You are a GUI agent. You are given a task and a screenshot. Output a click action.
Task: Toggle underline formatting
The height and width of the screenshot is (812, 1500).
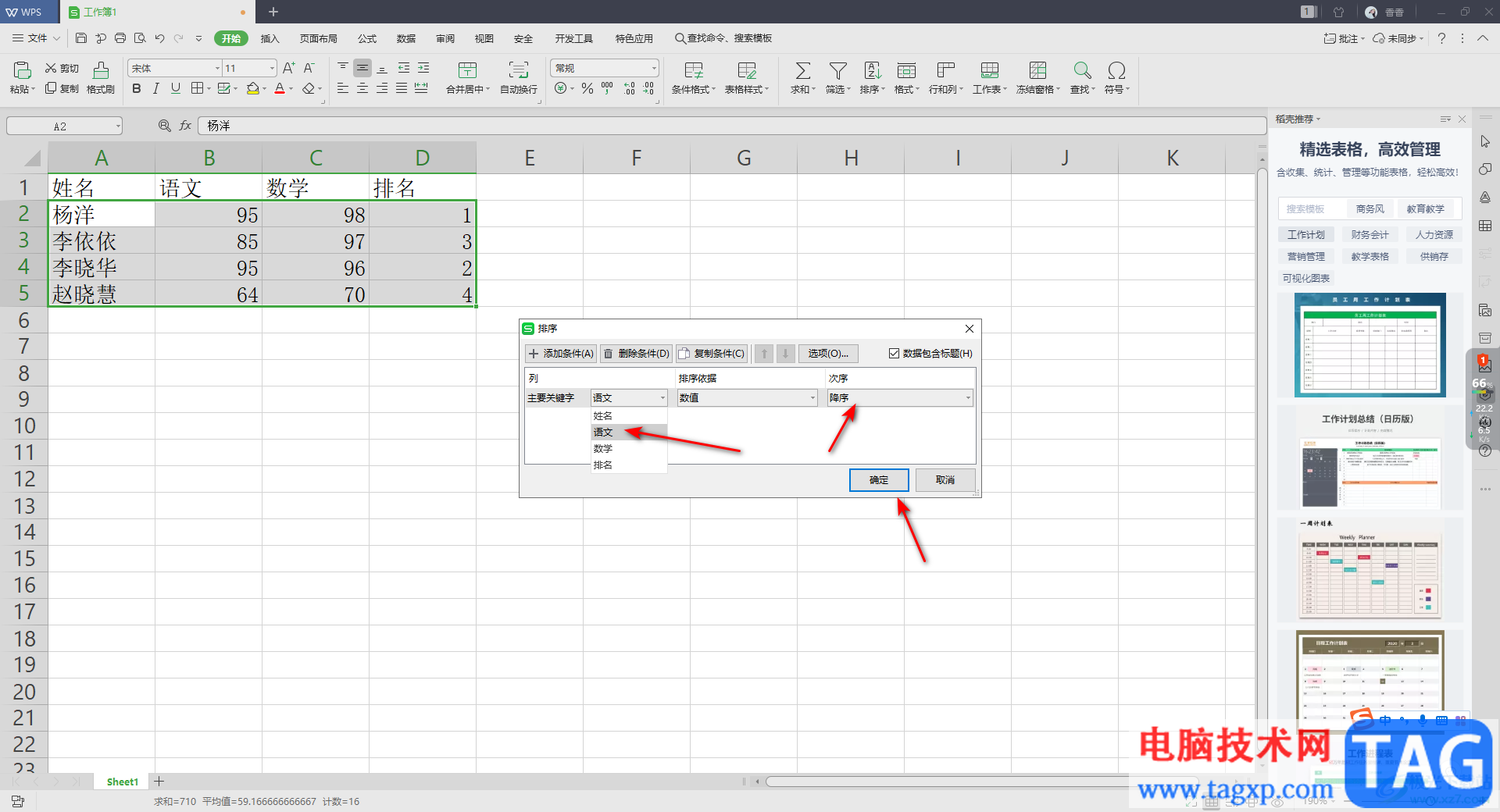coord(176,88)
